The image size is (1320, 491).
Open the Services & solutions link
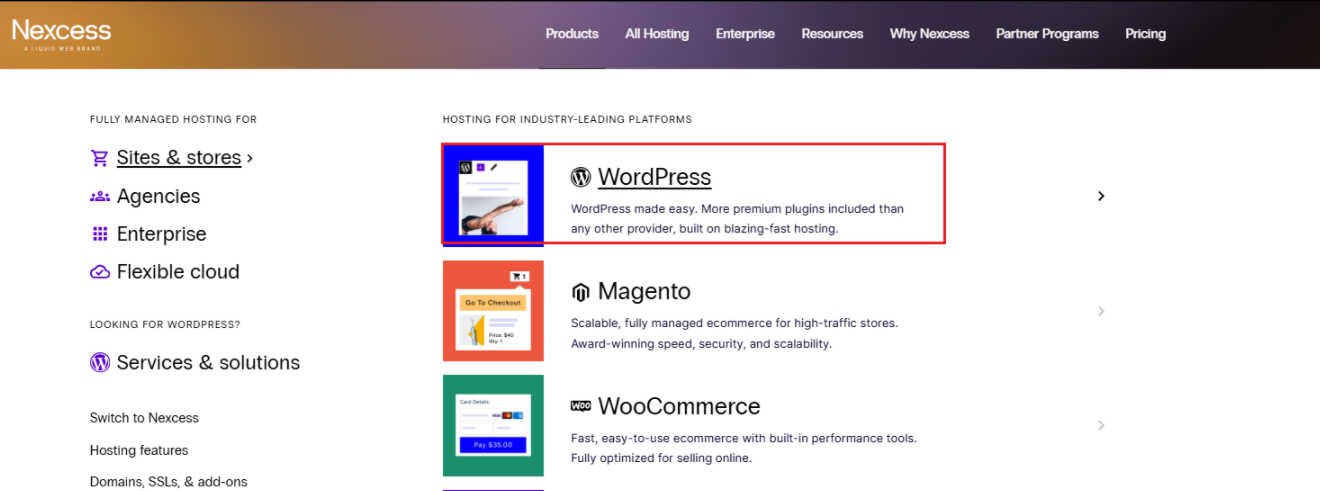208,363
